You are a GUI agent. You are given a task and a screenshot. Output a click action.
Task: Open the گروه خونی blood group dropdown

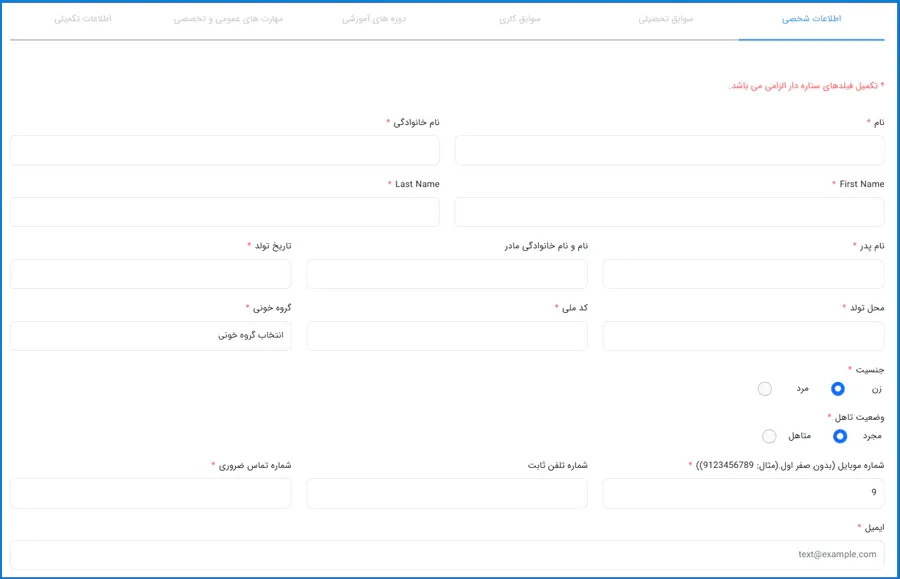[x=150, y=336]
